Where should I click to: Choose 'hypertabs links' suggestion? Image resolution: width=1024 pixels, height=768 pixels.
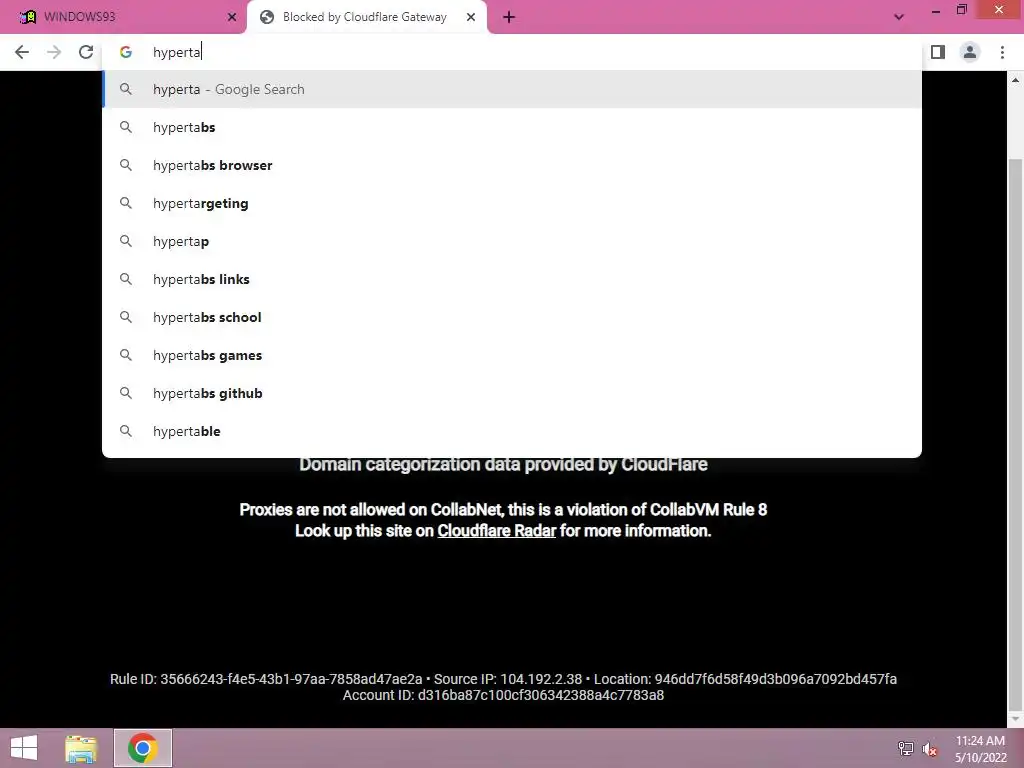pos(512,279)
